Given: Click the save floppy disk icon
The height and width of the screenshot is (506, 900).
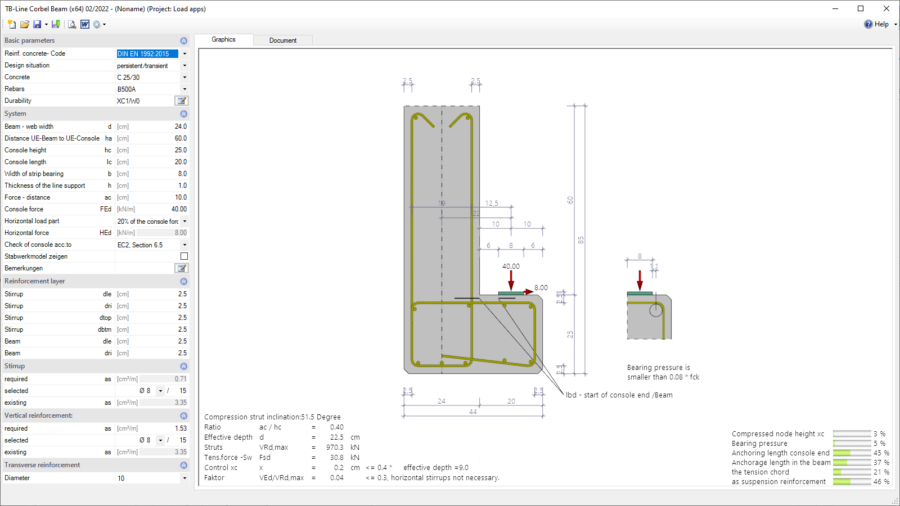Looking at the screenshot, I should pyautogui.click(x=36, y=24).
